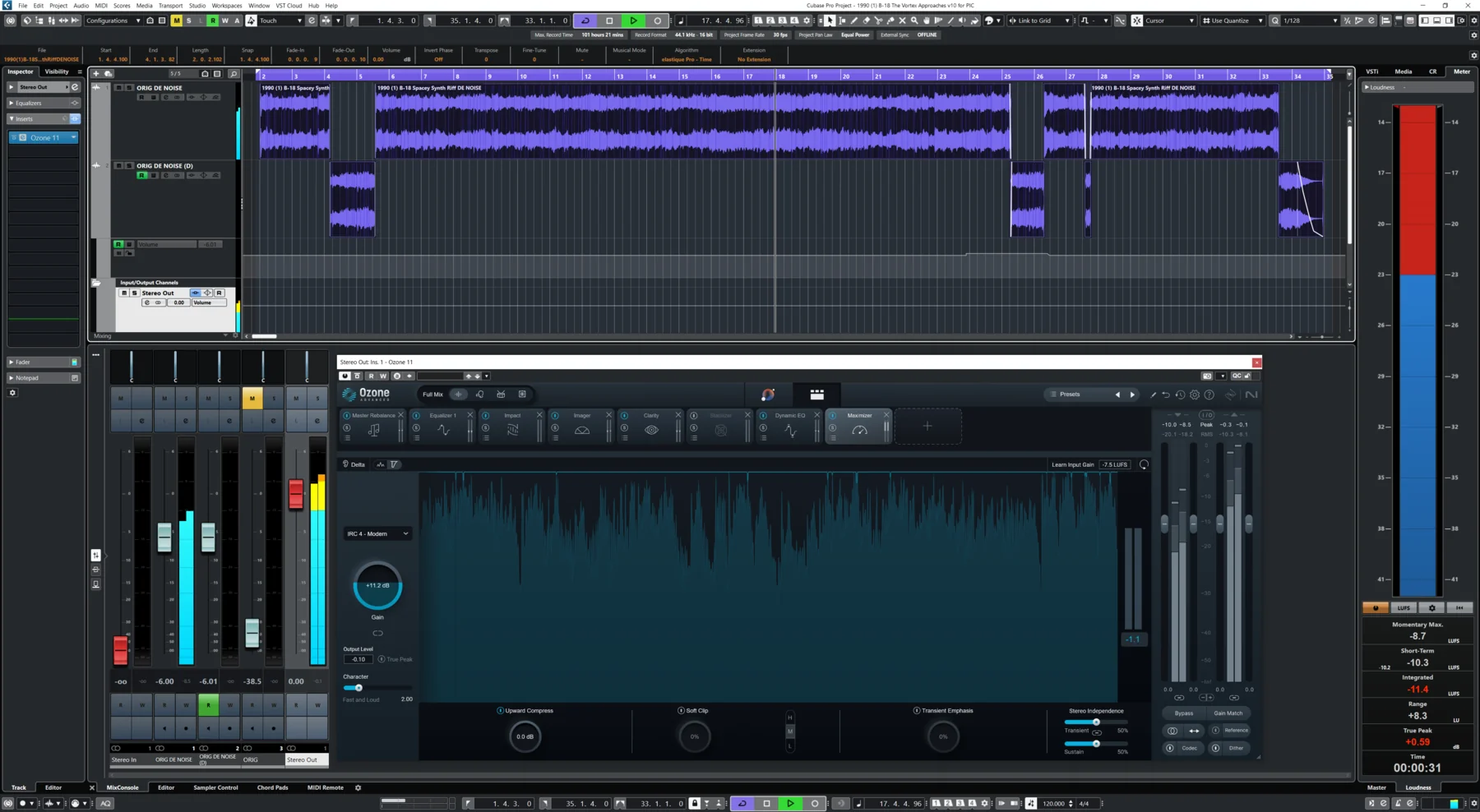Select the Zoom magnifier tool in toolbar
This screenshot has height=812, width=1480.
tap(914, 21)
